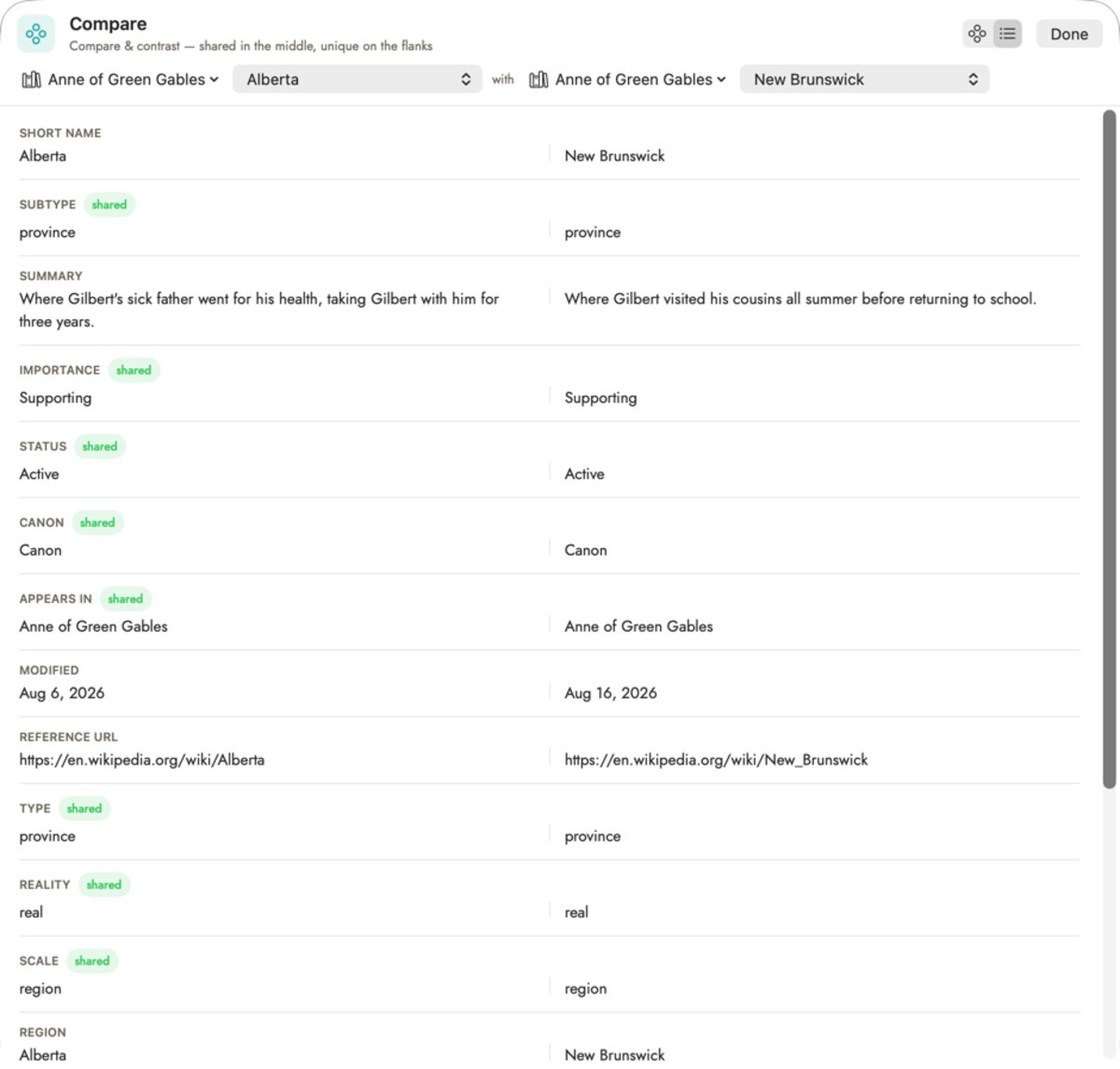Open the left Anne of Green Gables library dropdown
The image size is (1120, 1069).
pos(120,79)
